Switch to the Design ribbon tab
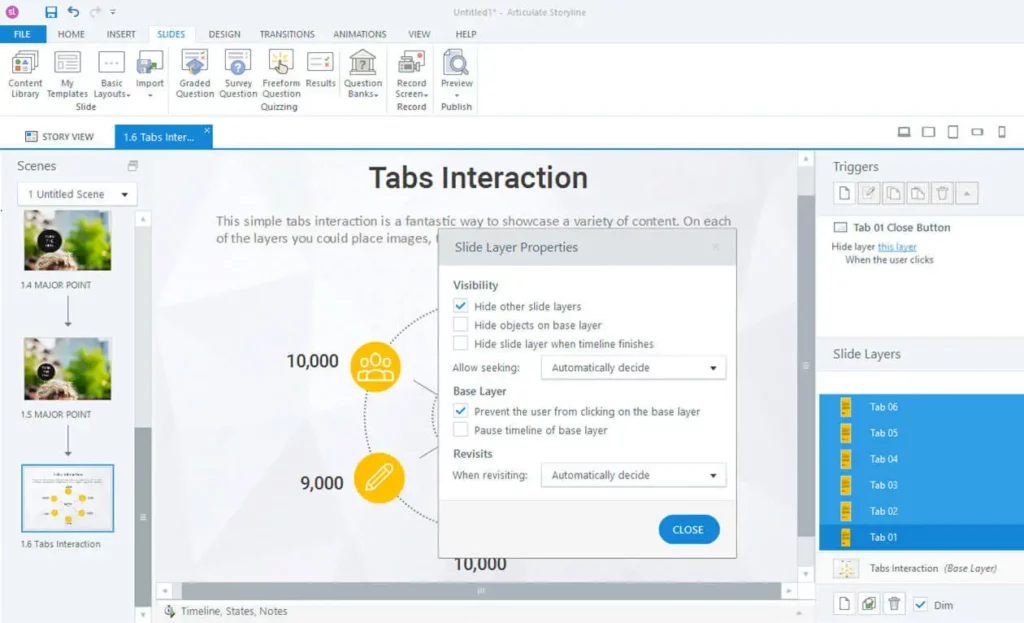The width and height of the screenshot is (1024, 623). [x=224, y=34]
